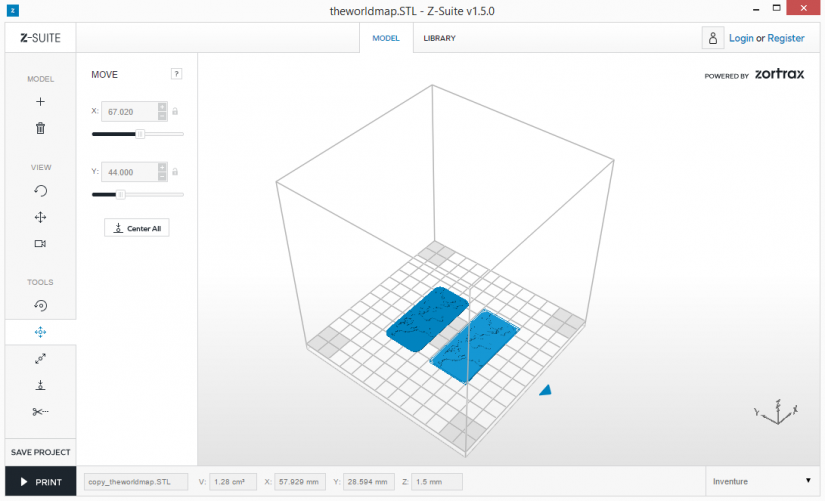Click the Center All button
Screen dimensions: 825x501
[137, 228]
